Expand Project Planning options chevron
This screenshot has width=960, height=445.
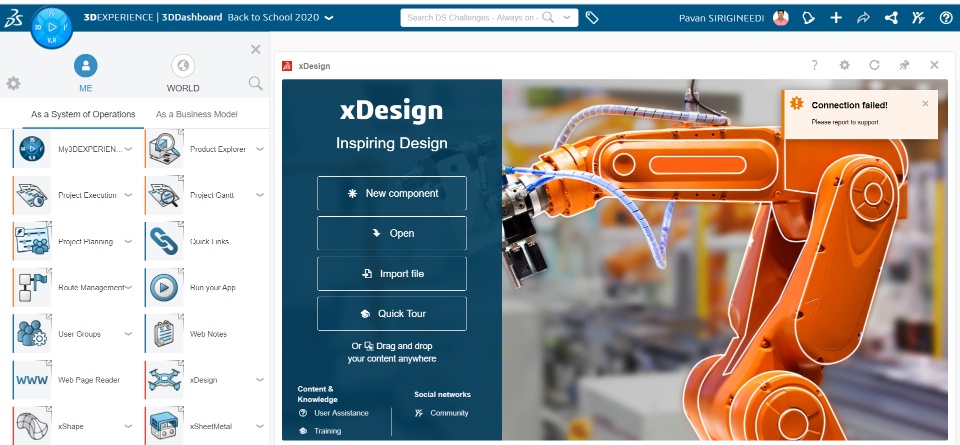128,241
